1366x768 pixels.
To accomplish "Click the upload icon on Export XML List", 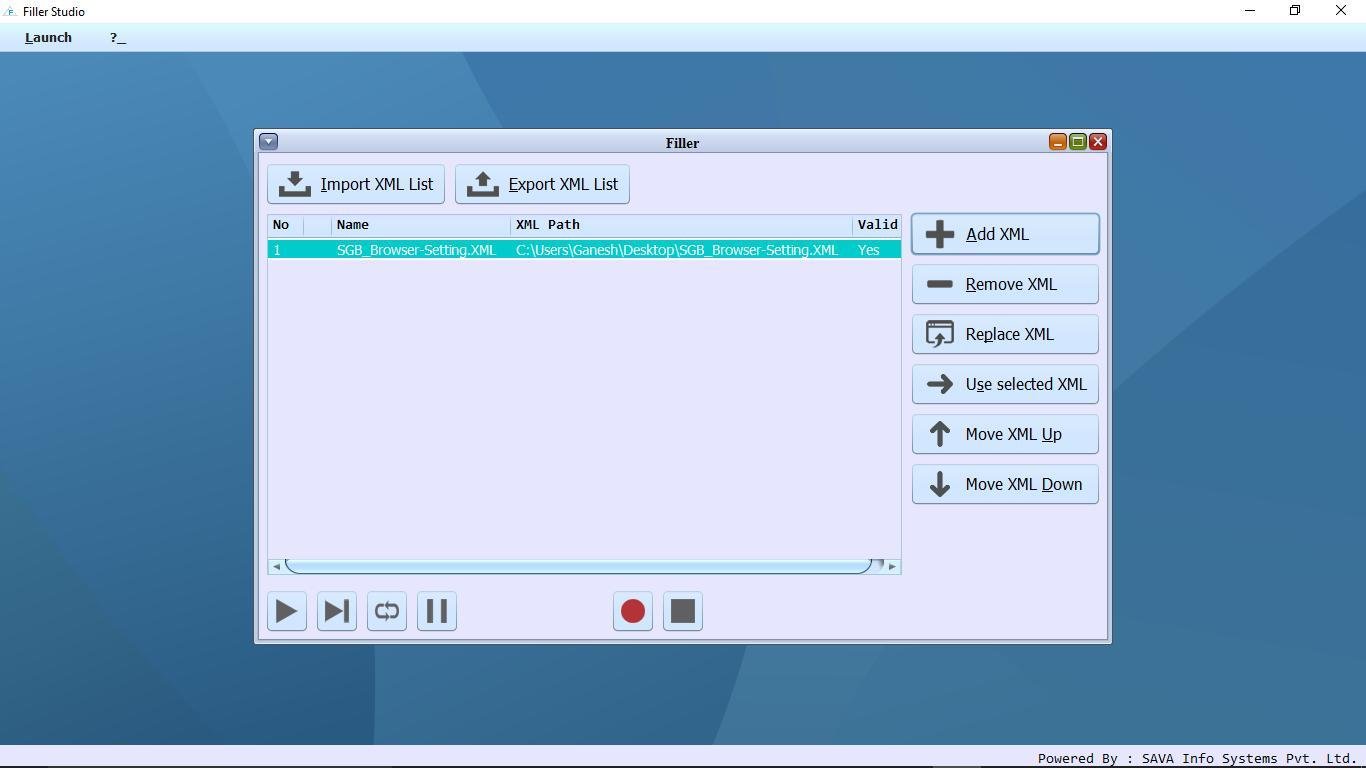I will 481,184.
